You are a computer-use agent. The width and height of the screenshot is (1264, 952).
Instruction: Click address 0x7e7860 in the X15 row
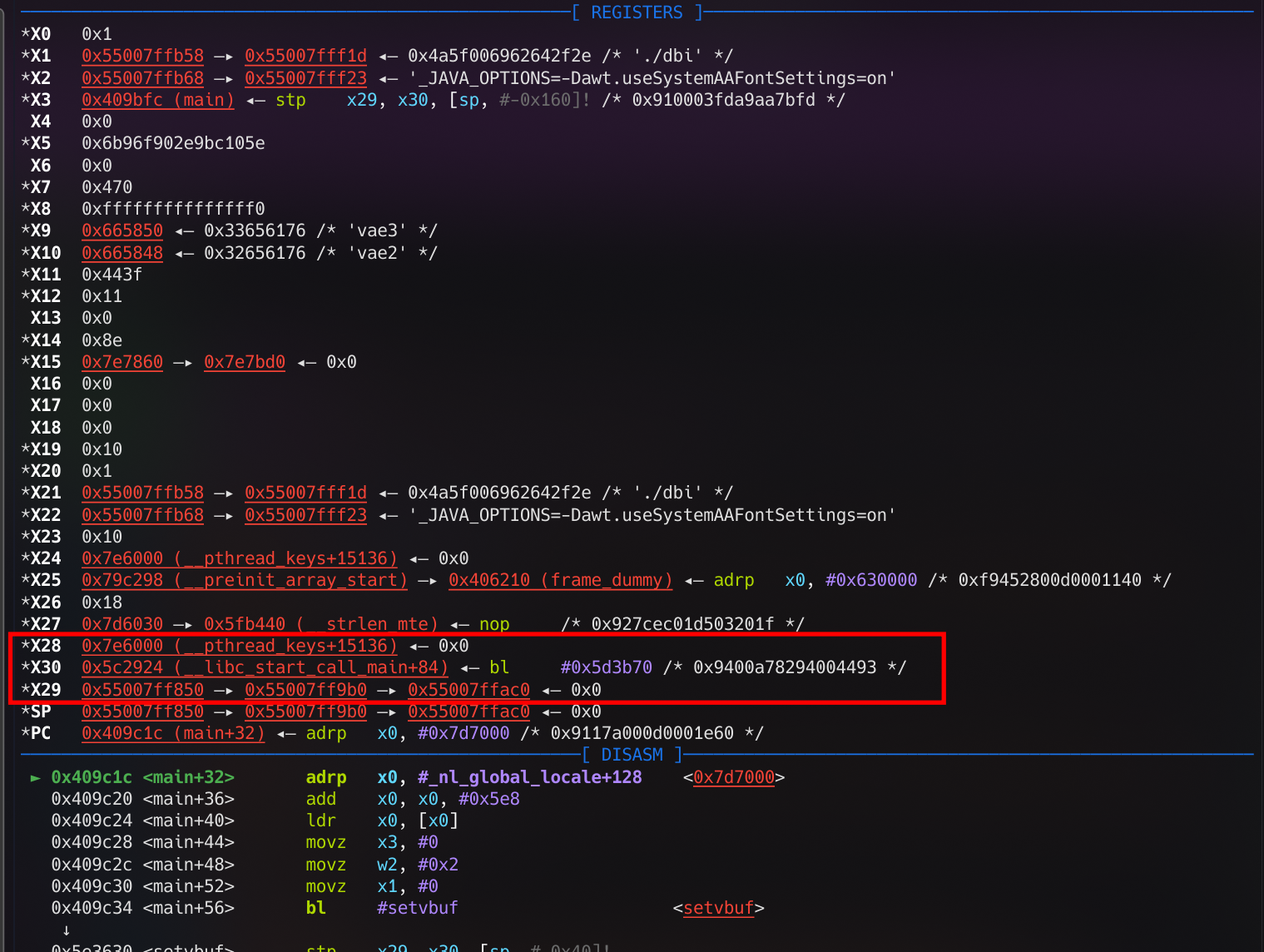[x=122, y=362]
